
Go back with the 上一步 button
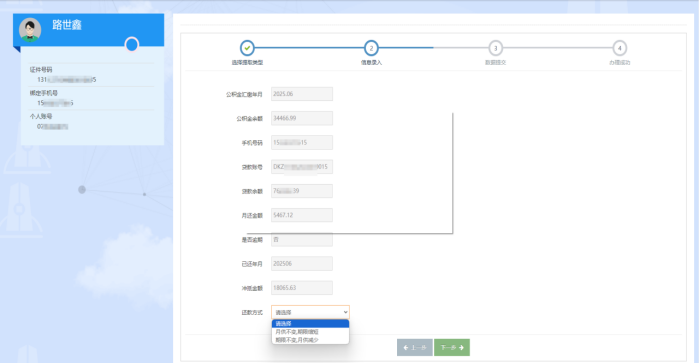point(415,347)
